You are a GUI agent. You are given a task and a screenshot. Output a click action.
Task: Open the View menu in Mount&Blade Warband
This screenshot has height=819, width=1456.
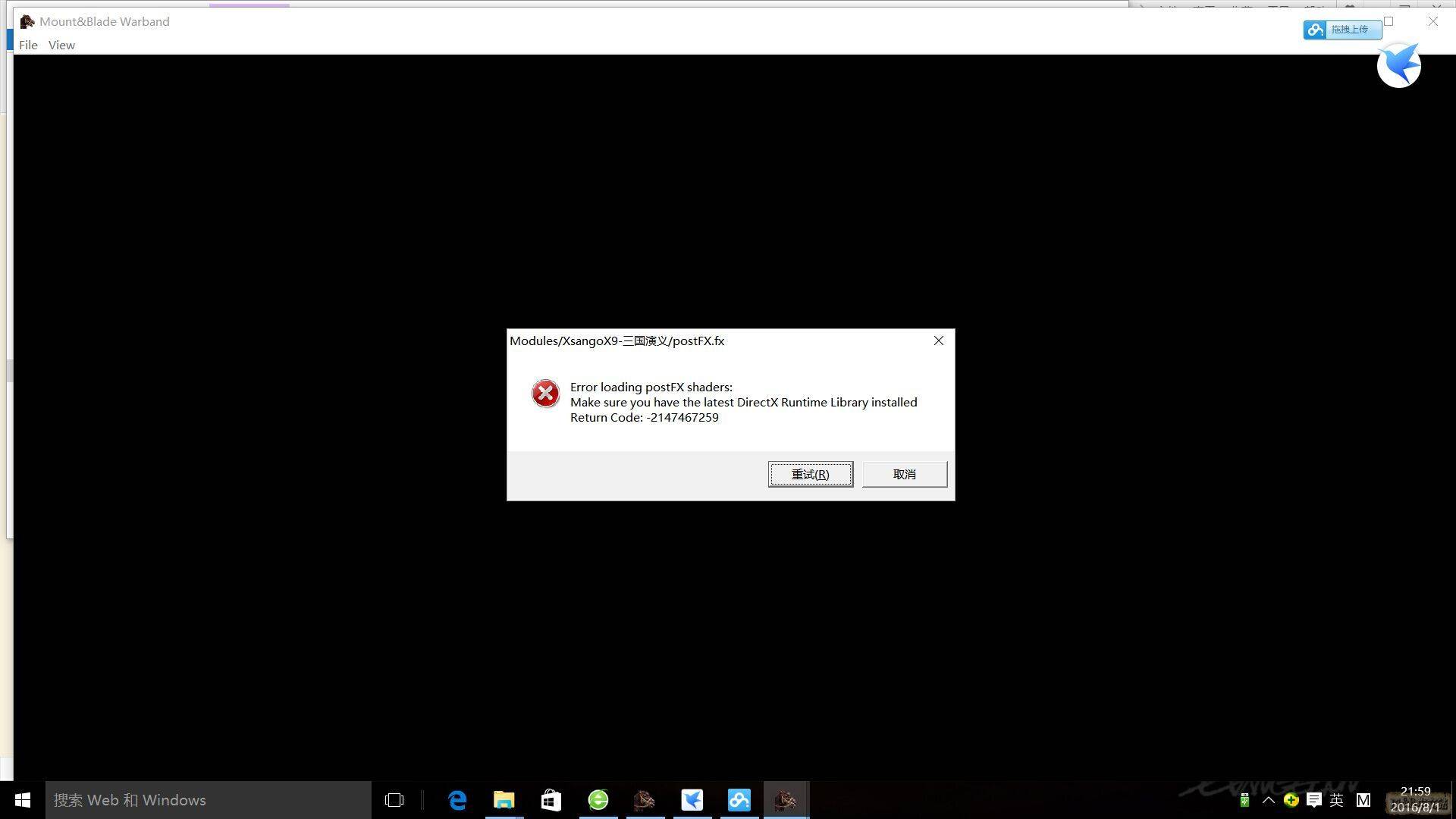tap(61, 45)
